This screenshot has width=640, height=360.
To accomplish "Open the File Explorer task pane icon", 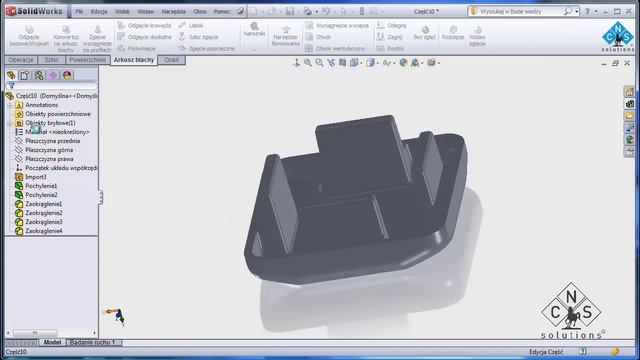I will click(630, 116).
